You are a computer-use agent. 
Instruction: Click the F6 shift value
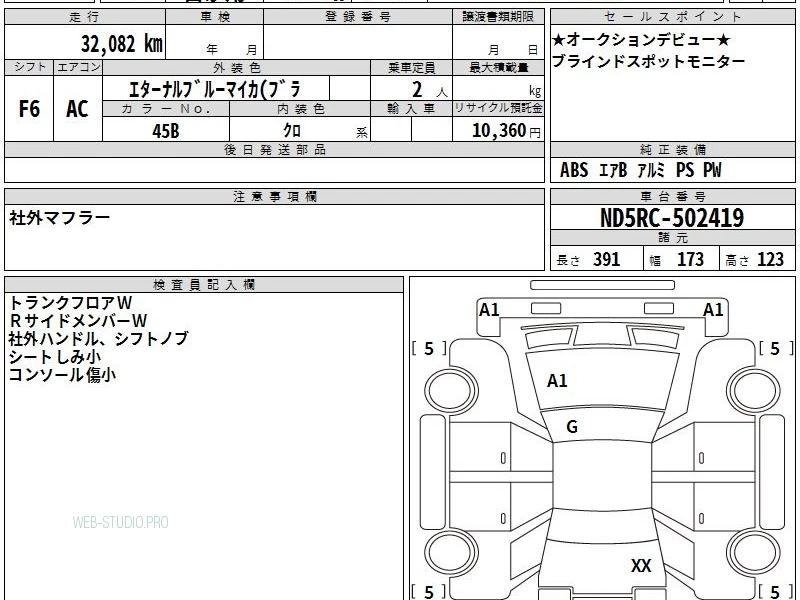click(29, 109)
